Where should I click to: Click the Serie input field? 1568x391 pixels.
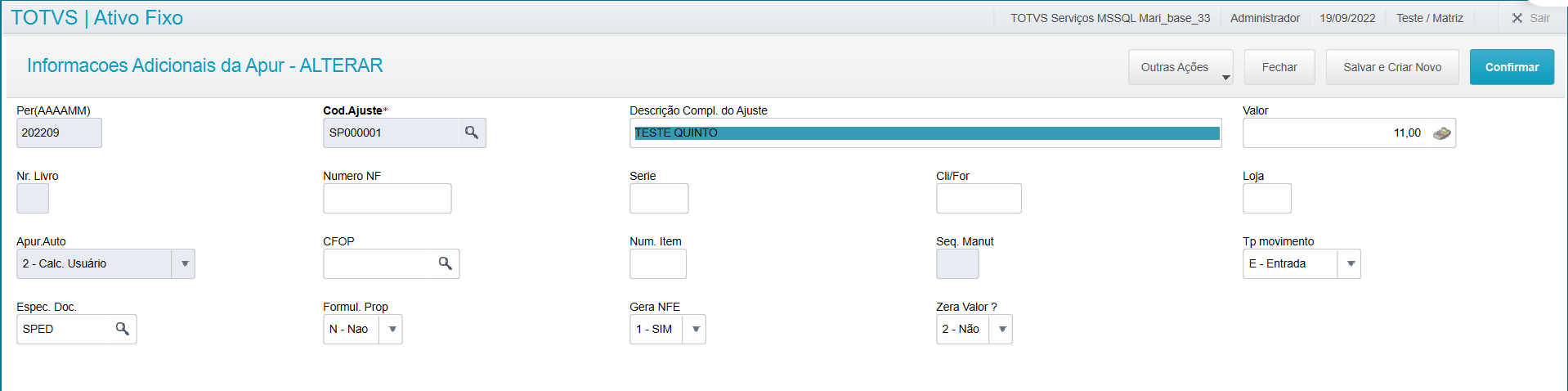coord(659,198)
